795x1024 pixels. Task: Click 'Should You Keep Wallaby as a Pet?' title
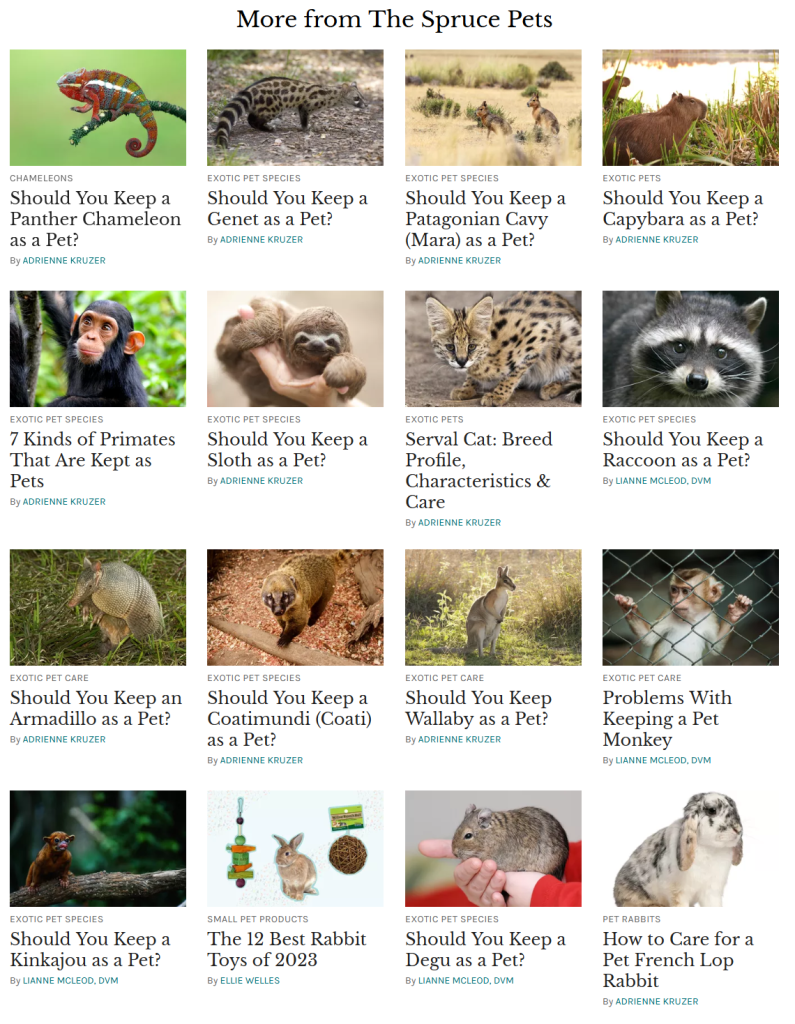pyautogui.click(x=478, y=708)
